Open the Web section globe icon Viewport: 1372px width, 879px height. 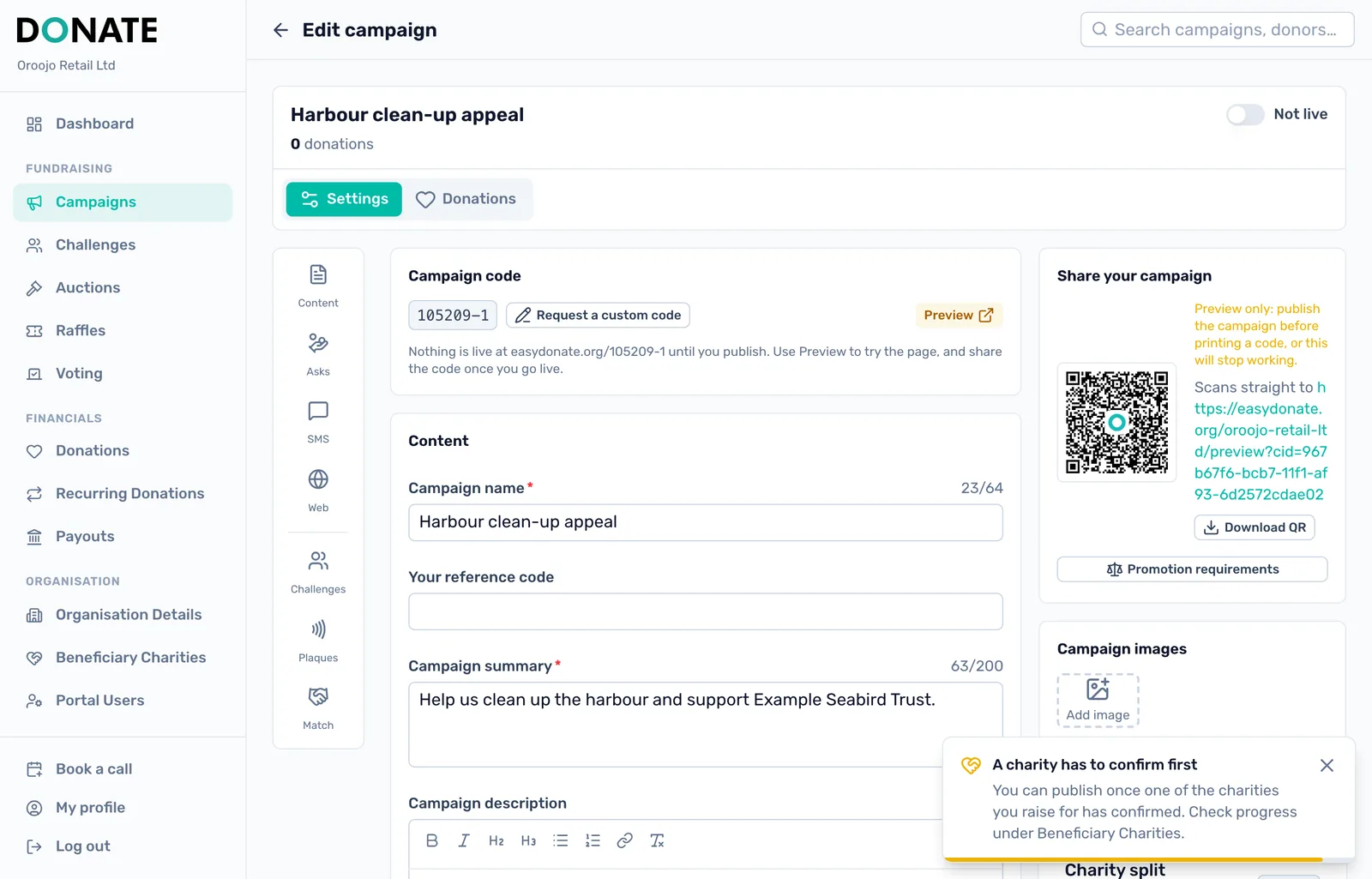(318, 491)
